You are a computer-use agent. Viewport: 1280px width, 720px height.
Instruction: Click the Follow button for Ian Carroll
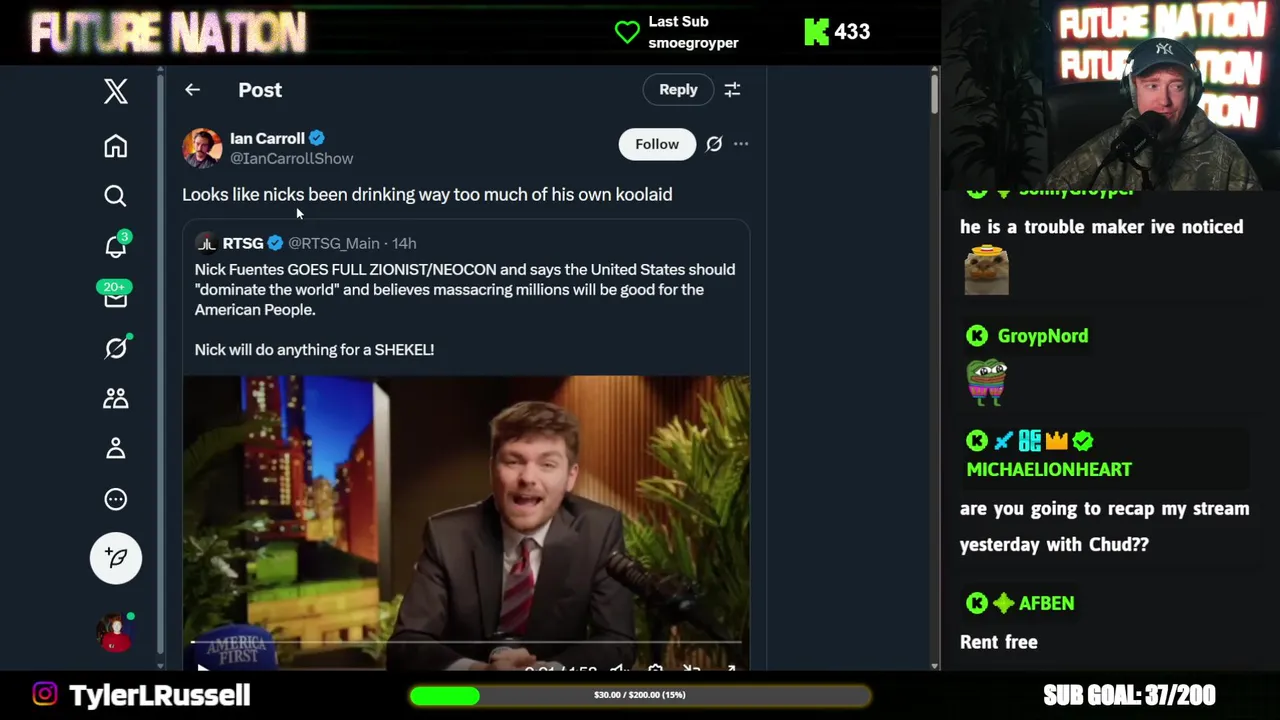click(657, 144)
